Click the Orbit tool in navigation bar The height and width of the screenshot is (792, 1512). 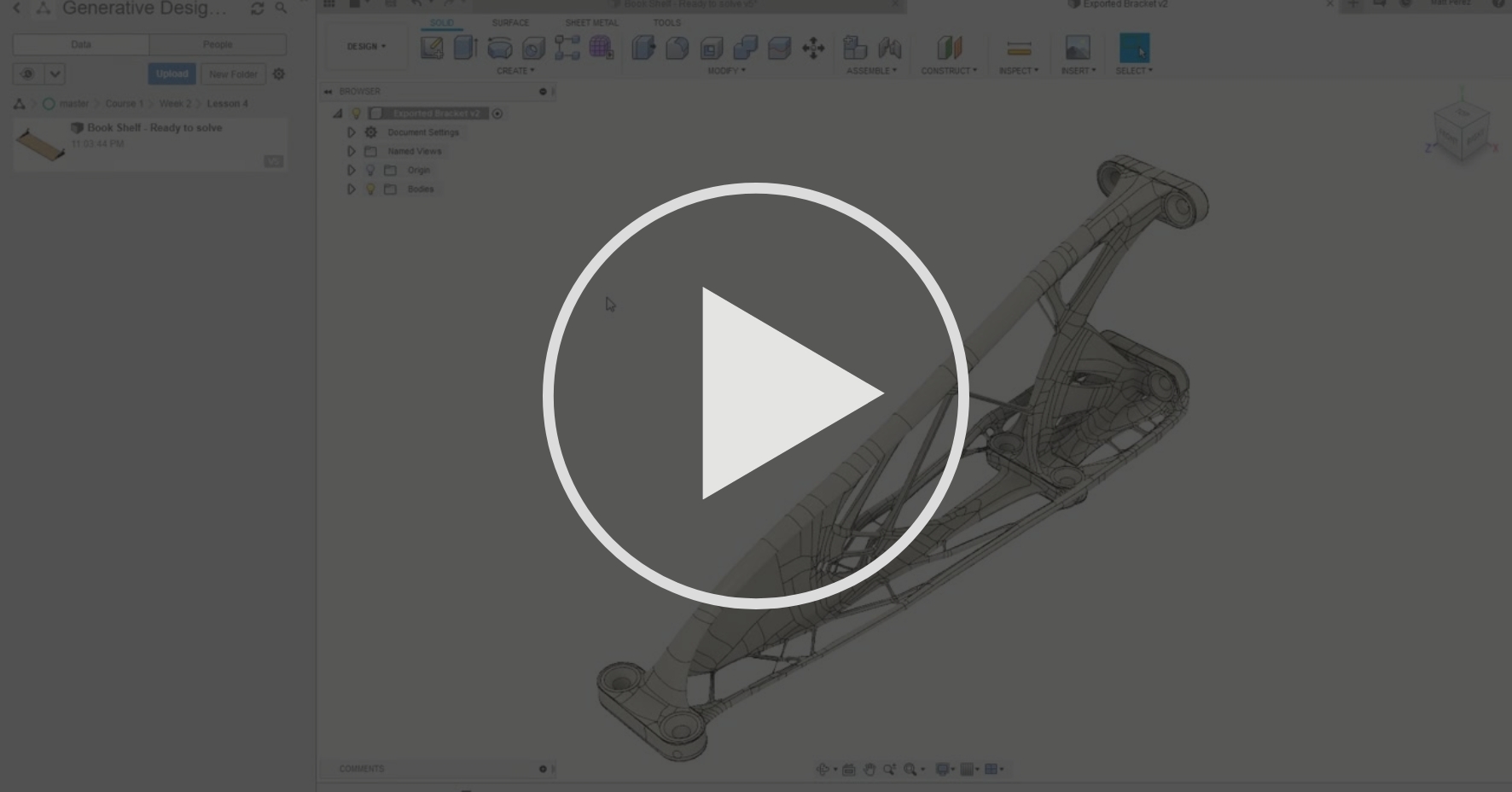tap(823, 769)
